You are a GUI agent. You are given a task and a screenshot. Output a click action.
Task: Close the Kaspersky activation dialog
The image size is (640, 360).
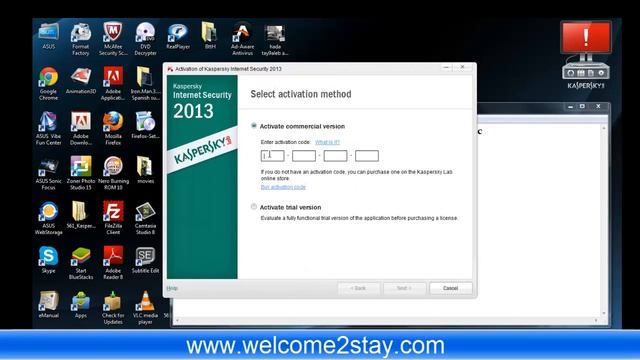tap(462, 67)
